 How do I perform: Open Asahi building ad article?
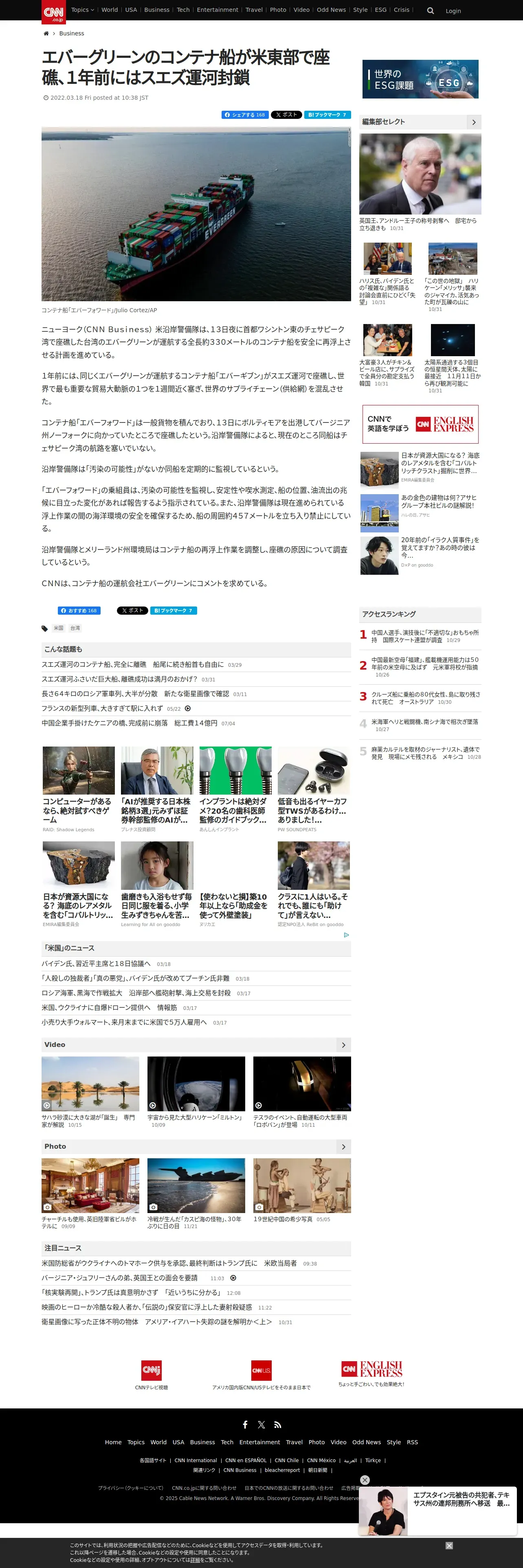pyautogui.click(x=420, y=513)
